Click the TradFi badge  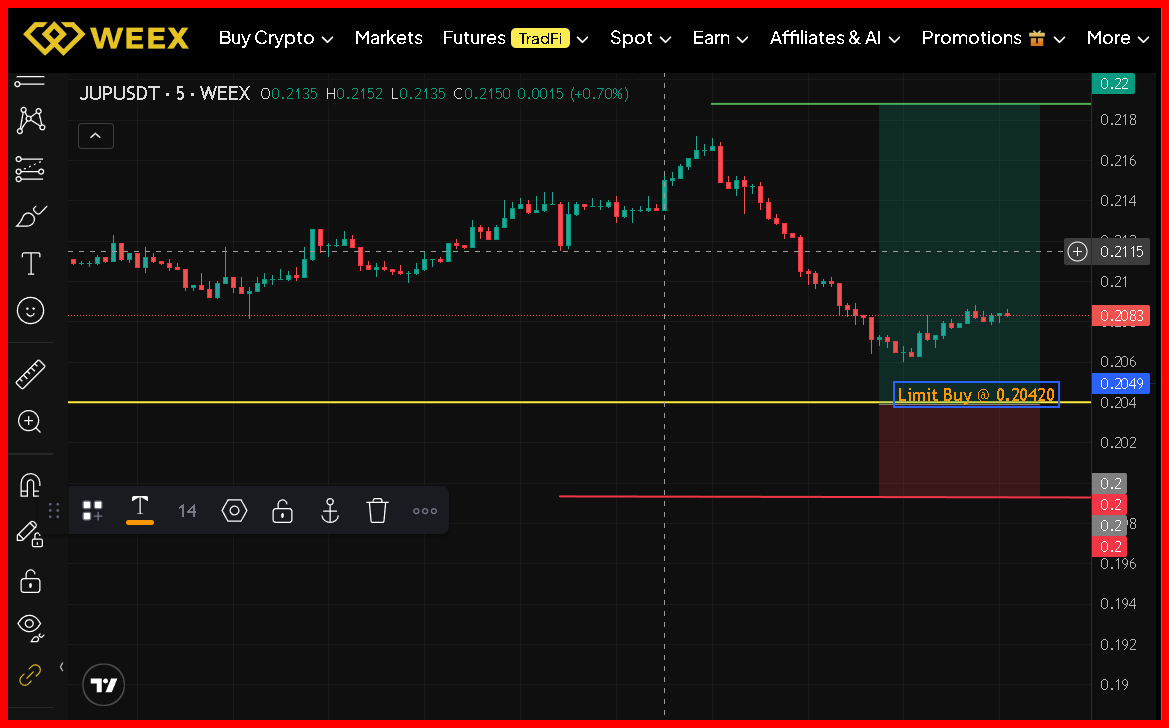click(541, 39)
